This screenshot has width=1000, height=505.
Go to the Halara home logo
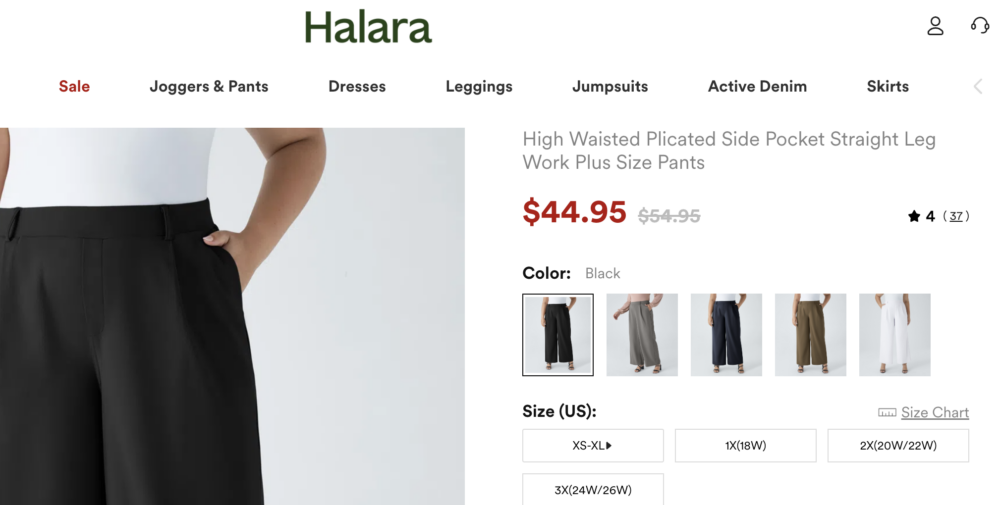[x=368, y=27]
